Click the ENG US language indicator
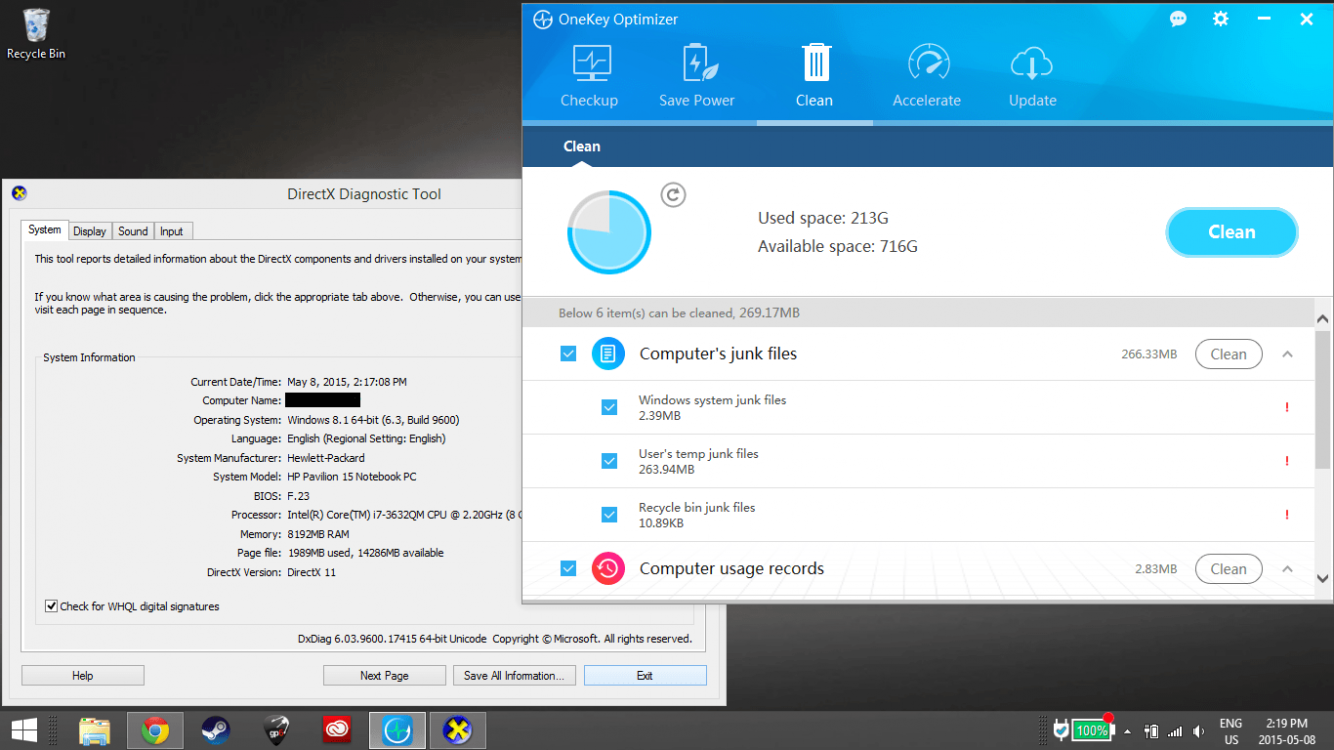 pos(1231,731)
